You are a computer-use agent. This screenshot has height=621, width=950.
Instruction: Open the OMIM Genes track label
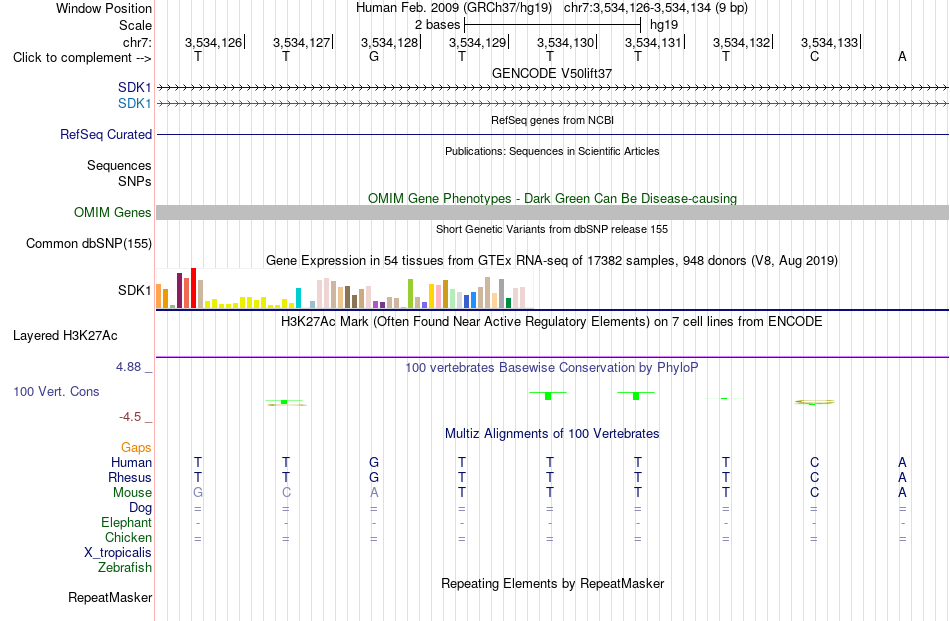[113, 213]
